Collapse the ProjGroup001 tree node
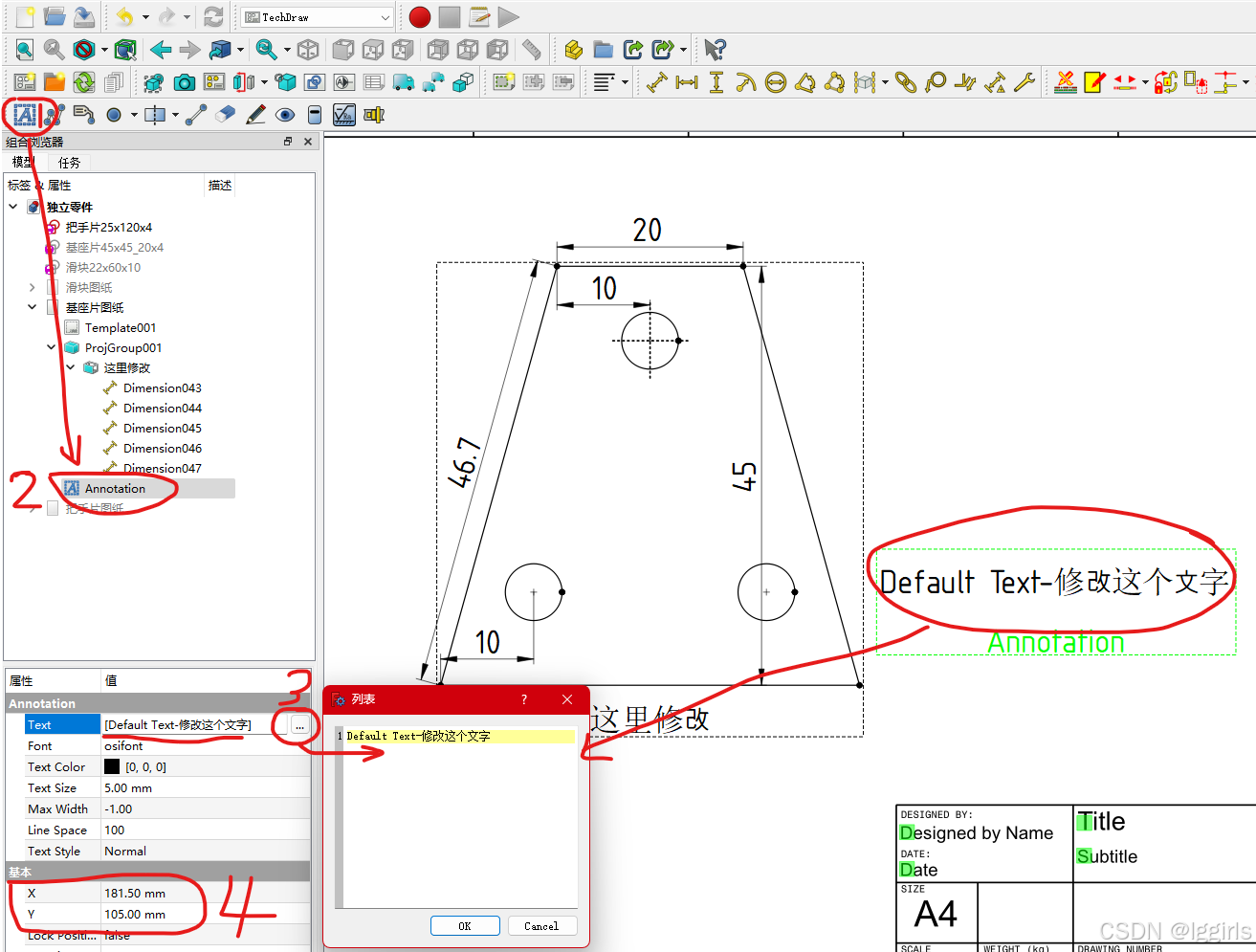1256x952 pixels. click(x=52, y=347)
